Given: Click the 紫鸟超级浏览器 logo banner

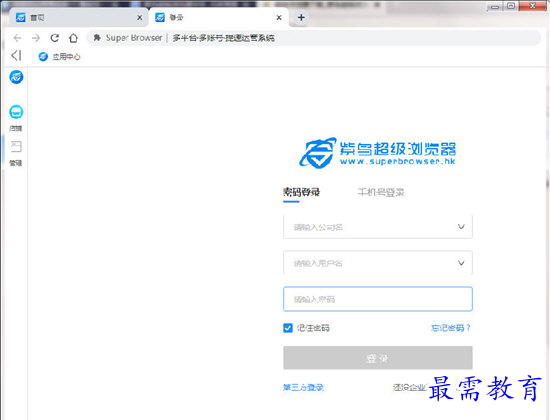Looking at the screenshot, I should coord(377,153).
